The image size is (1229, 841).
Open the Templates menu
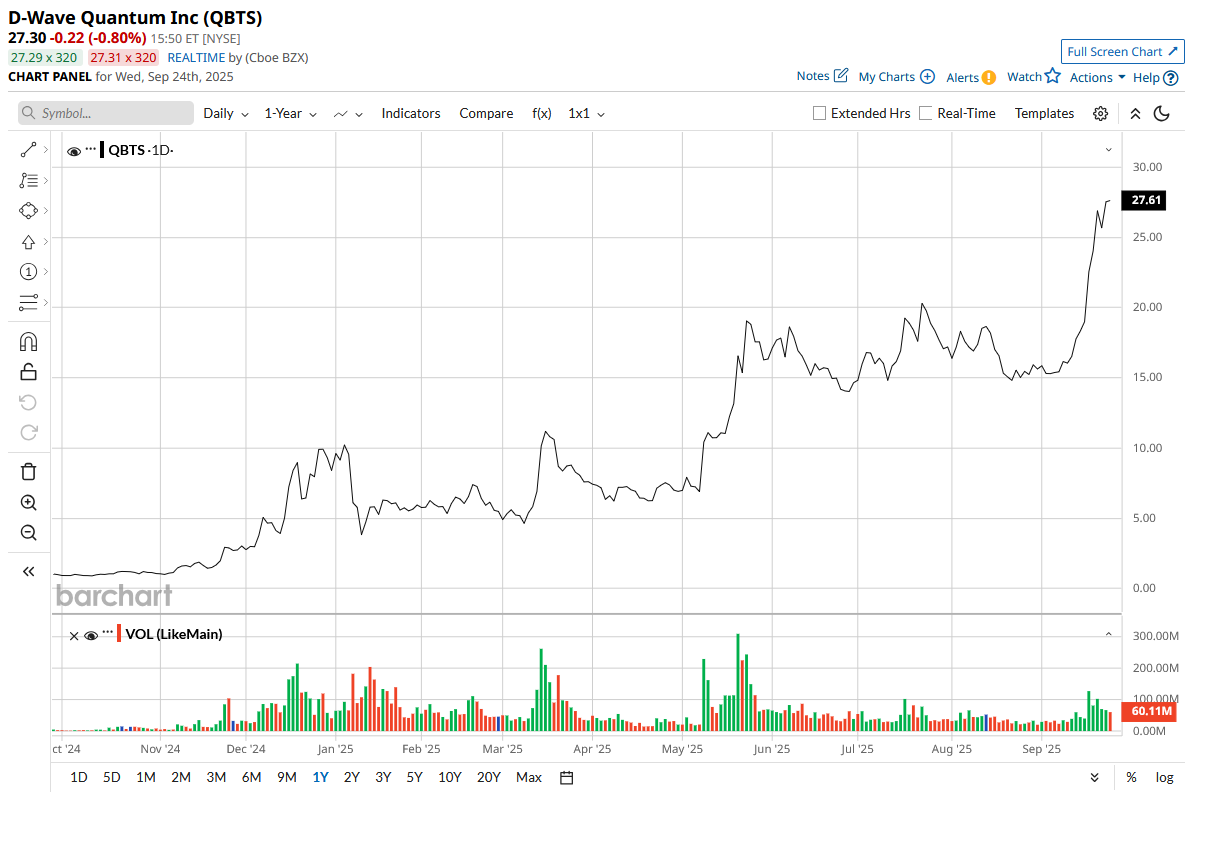[1044, 114]
